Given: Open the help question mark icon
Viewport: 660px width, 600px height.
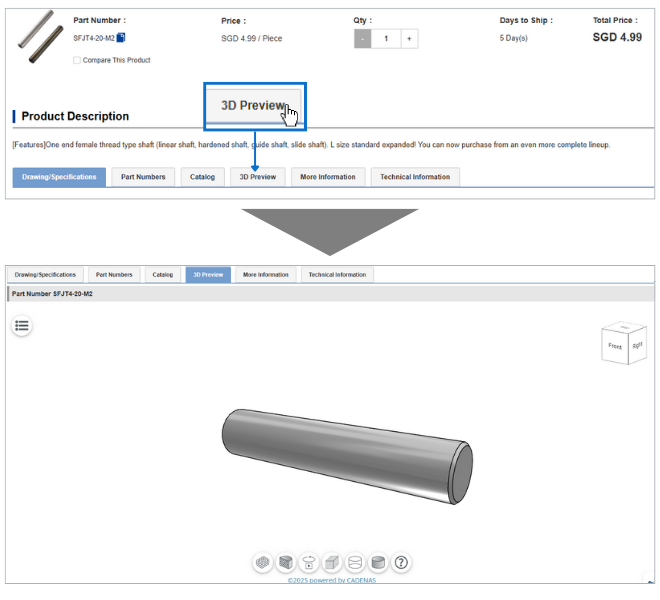Looking at the screenshot, I should 401,563.
